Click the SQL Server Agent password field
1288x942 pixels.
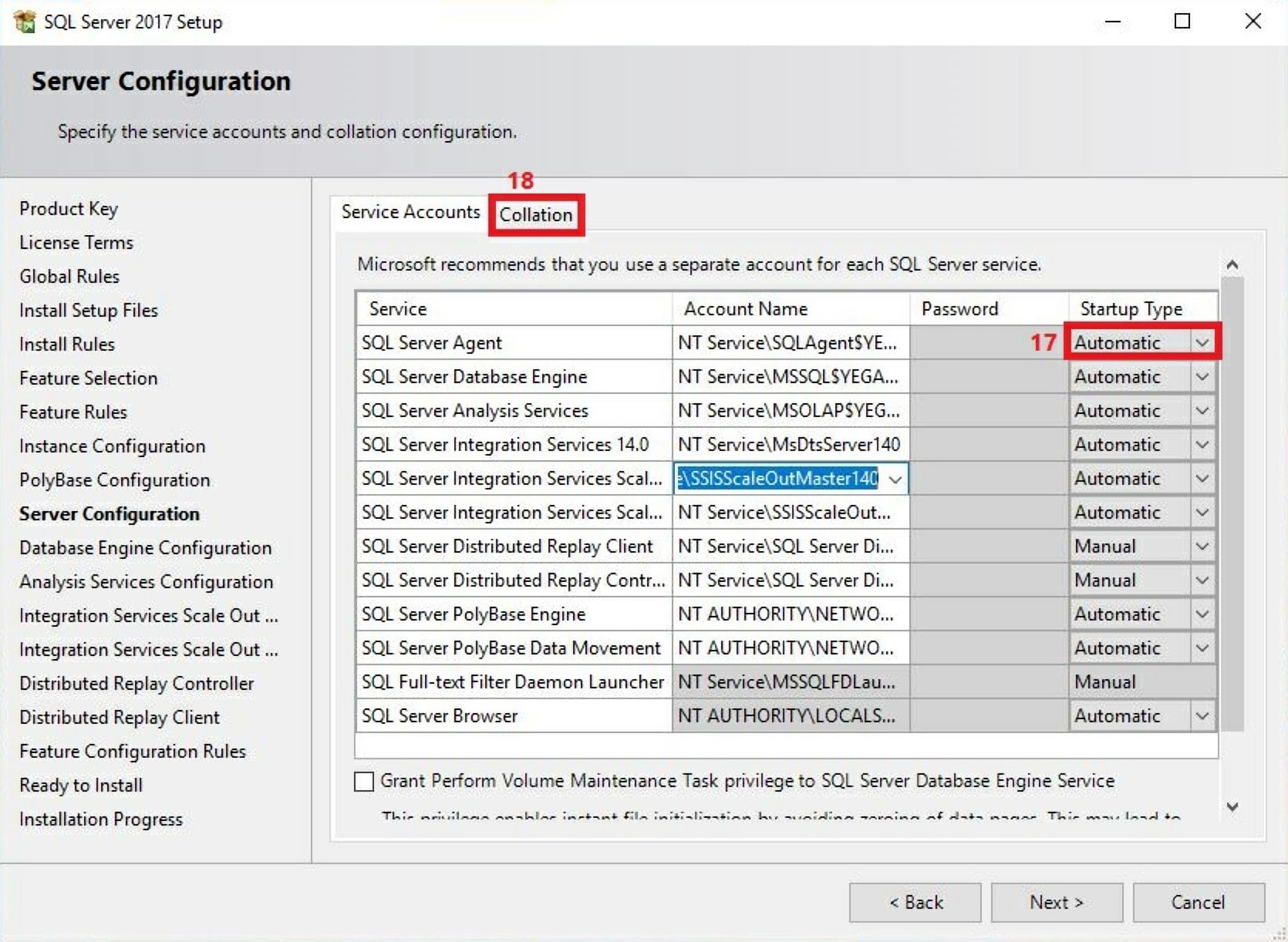(990, 343)
